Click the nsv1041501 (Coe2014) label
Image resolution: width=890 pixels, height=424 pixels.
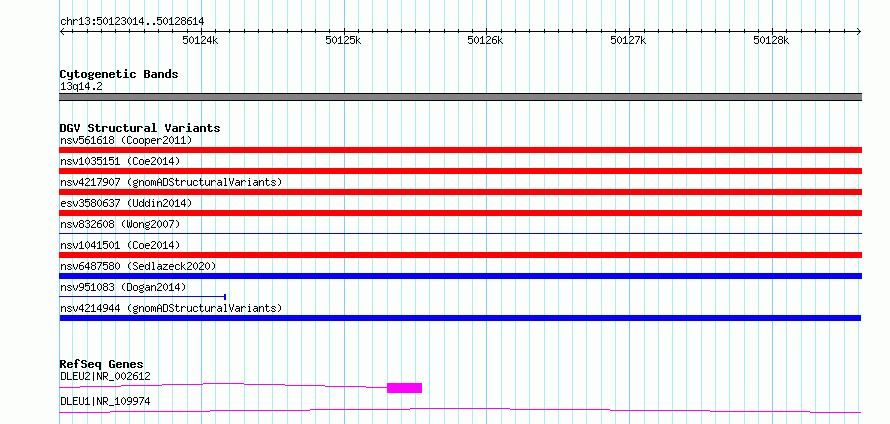click(x=120, y=245)
